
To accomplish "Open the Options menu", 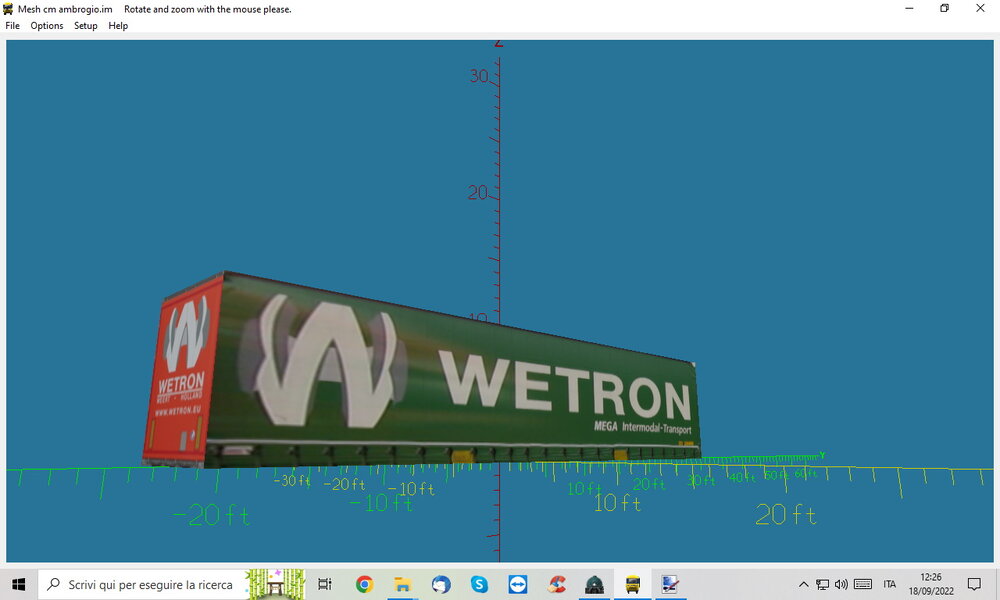I will tap(47, 26).
